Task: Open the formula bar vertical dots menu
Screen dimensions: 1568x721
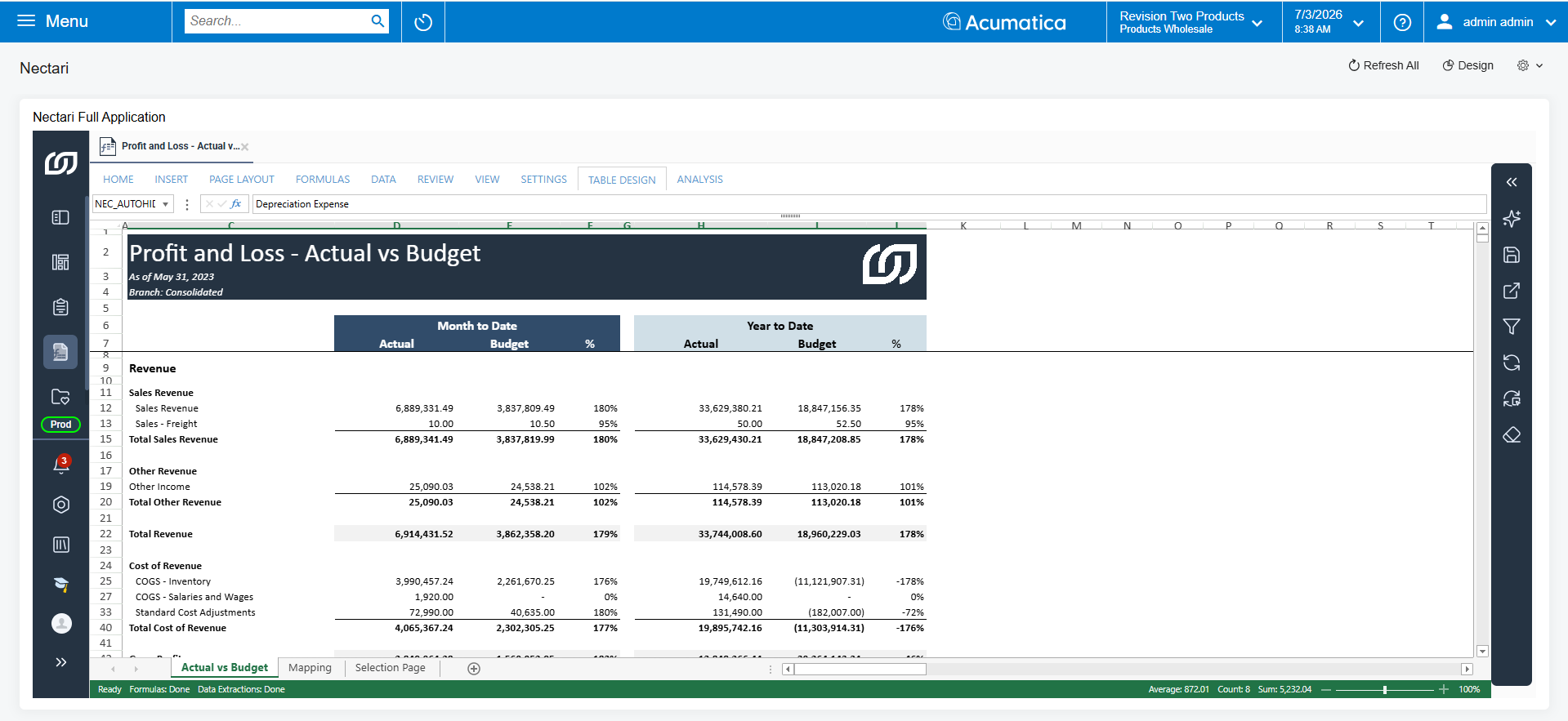Action: [187, 204]
